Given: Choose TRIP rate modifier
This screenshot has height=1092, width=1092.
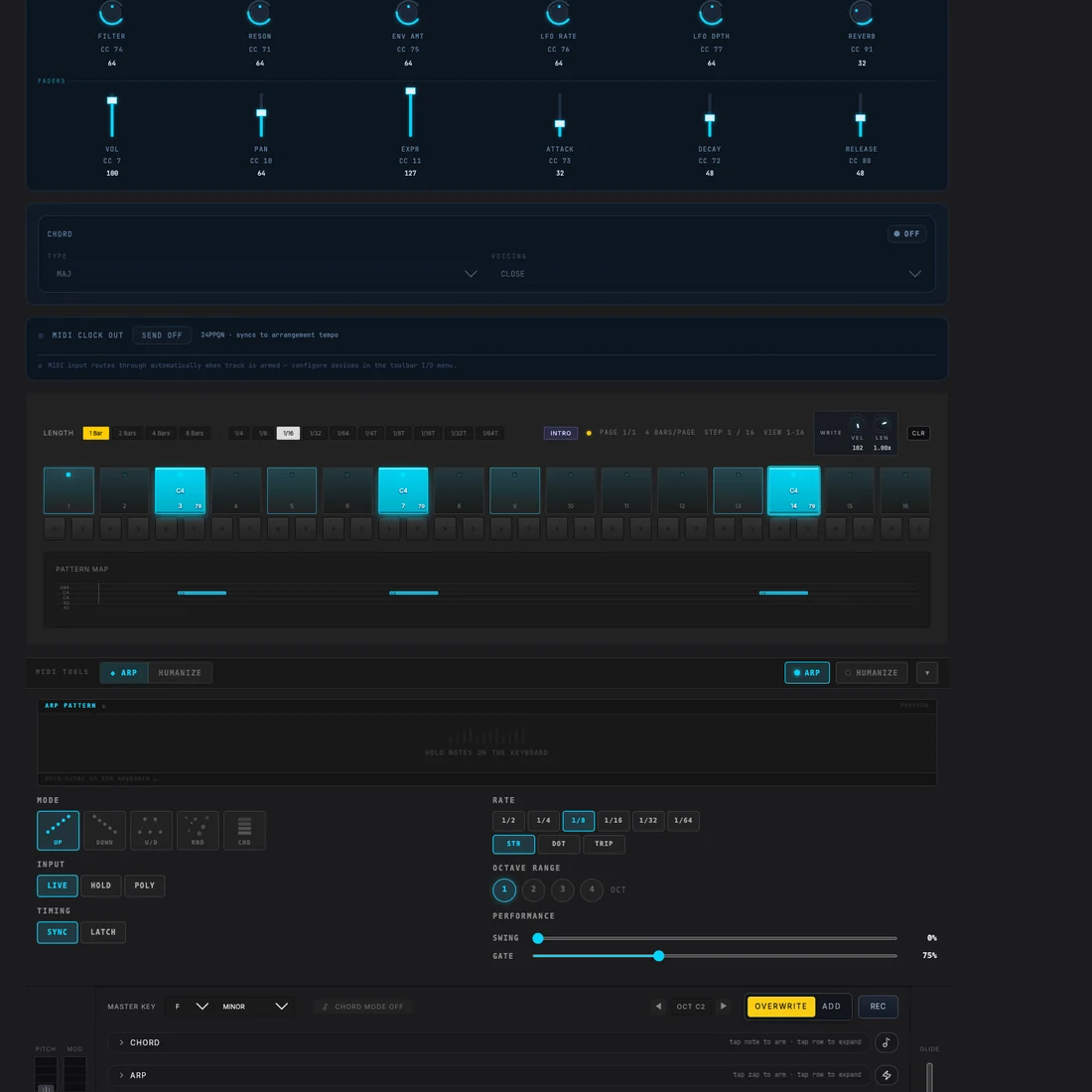Looking at the screenshot, I should coord(604,844).
